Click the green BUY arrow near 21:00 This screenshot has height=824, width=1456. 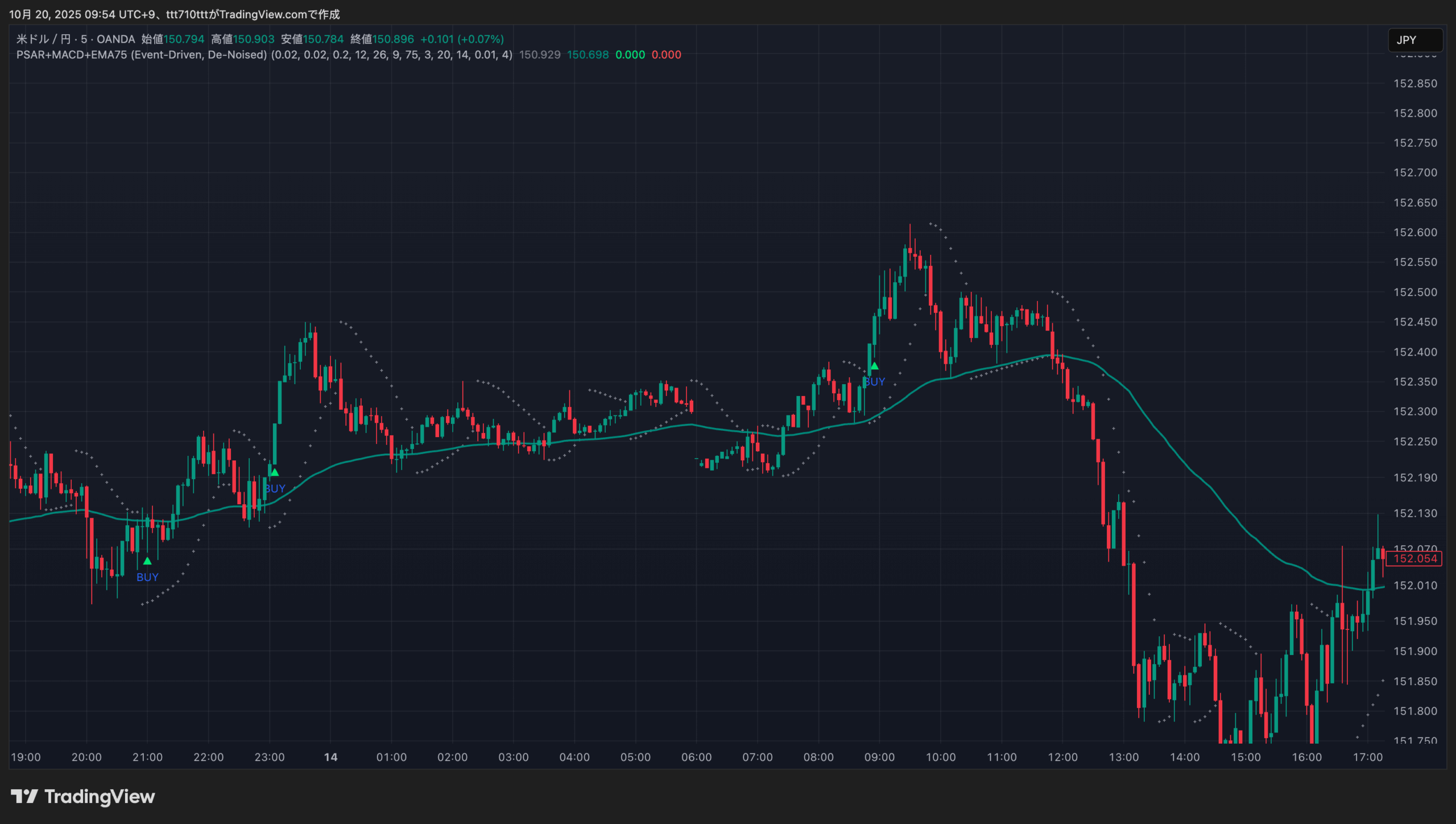(x=147, y=561)
